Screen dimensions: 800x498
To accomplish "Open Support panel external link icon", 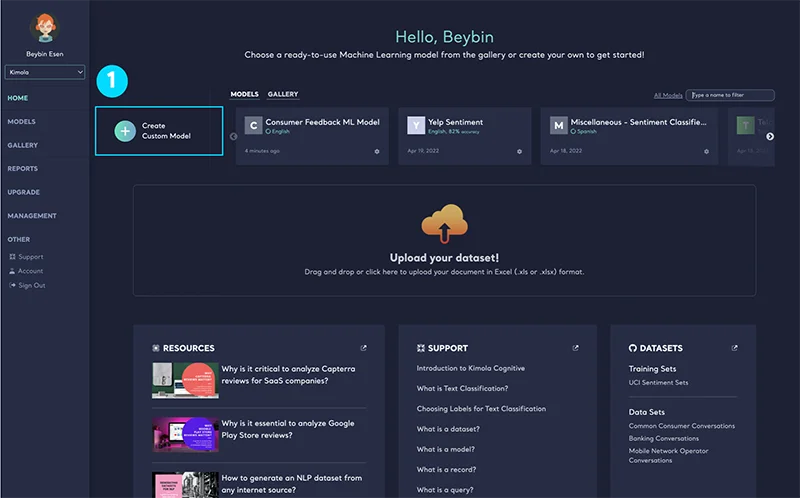I will (575, 348).
